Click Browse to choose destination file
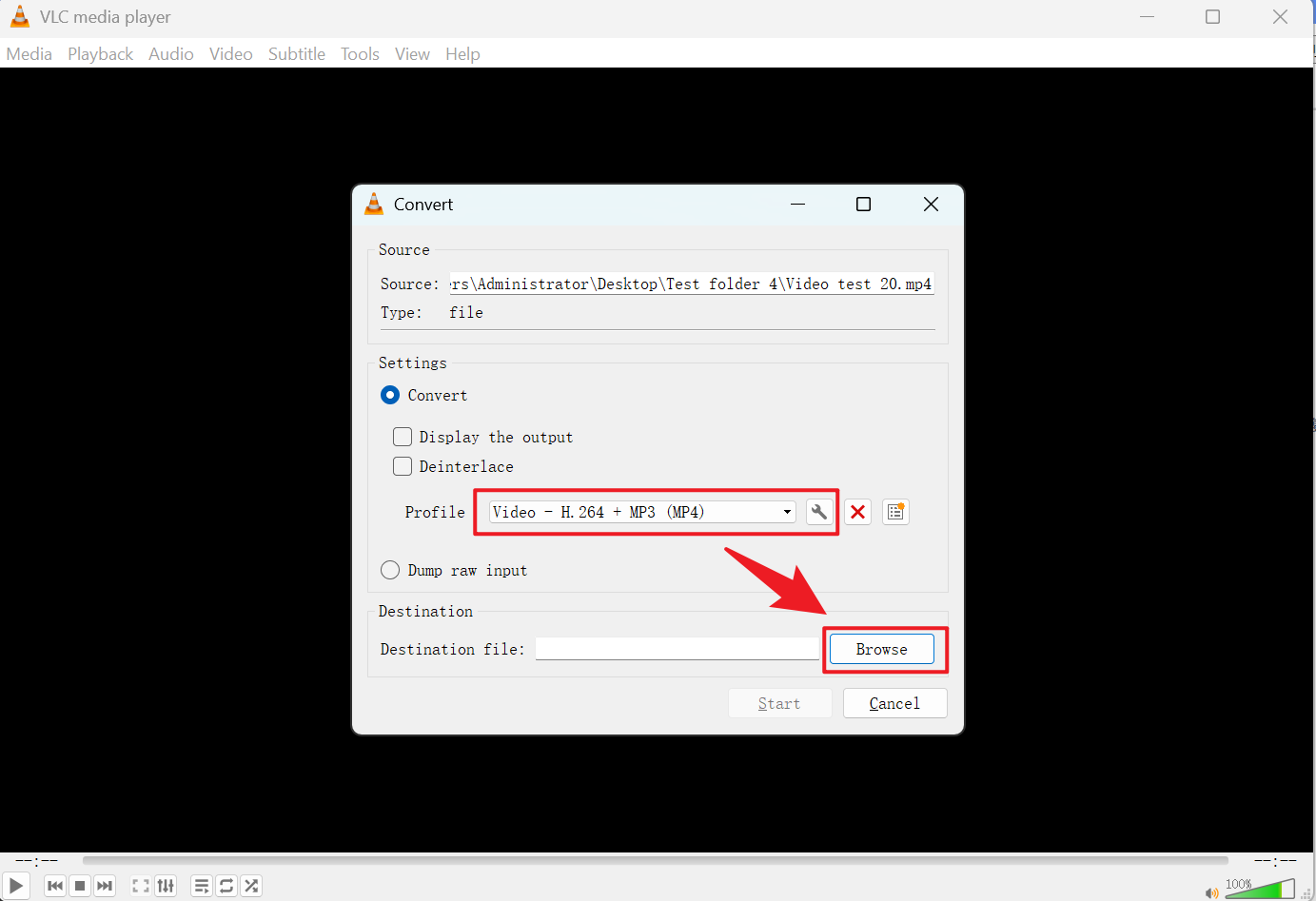Viewport: 1316px width, 901px height. click(x=882, y=649)
